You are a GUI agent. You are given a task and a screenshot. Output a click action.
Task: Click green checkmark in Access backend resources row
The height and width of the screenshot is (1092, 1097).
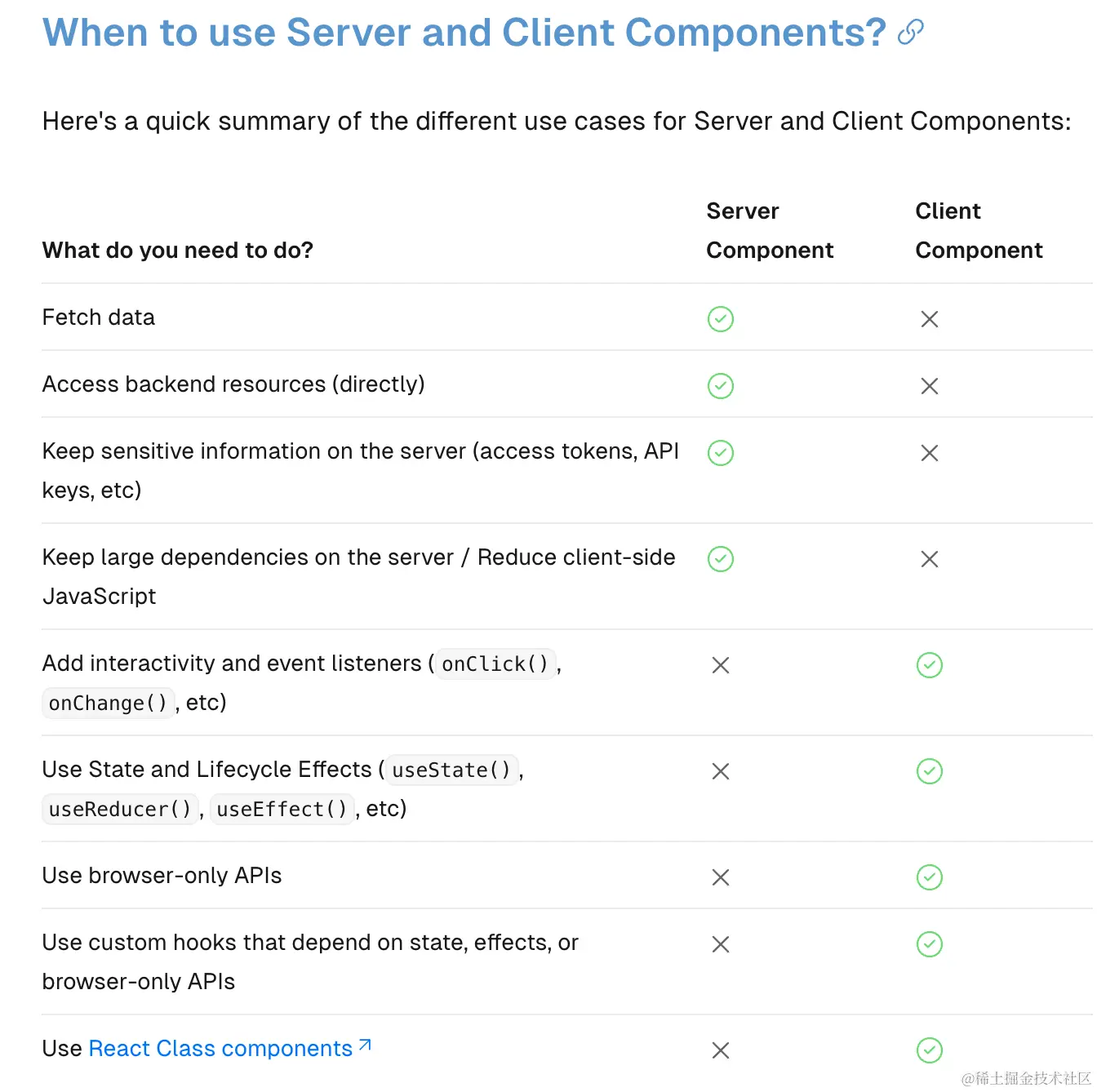coord(720,386)
